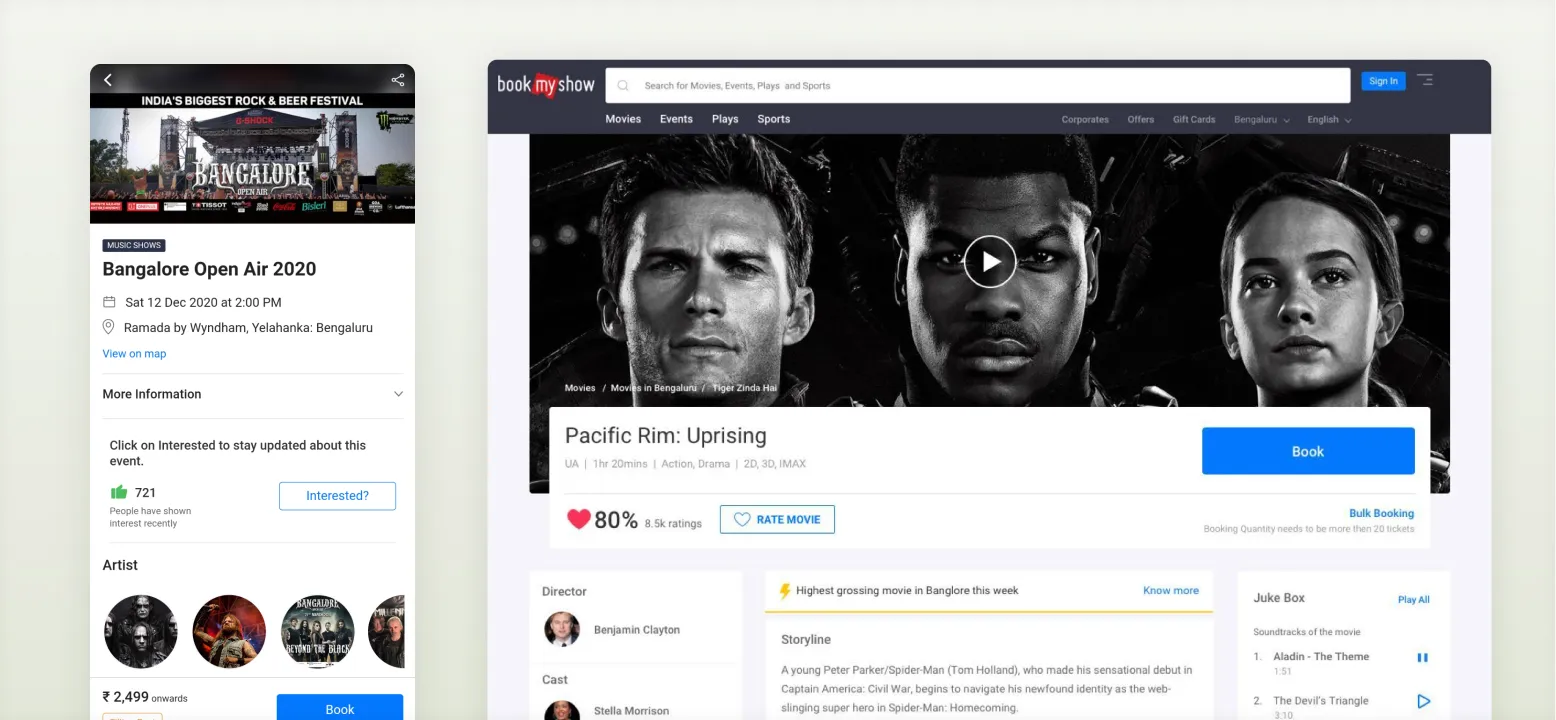
Task: Select the Aladin - The Theme track title
Action: pos(1321,657)
